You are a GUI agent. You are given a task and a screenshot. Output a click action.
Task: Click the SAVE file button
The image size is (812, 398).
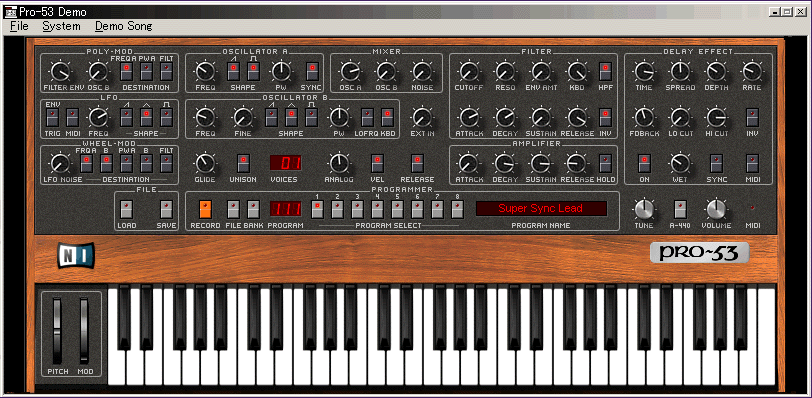point(166,209)
